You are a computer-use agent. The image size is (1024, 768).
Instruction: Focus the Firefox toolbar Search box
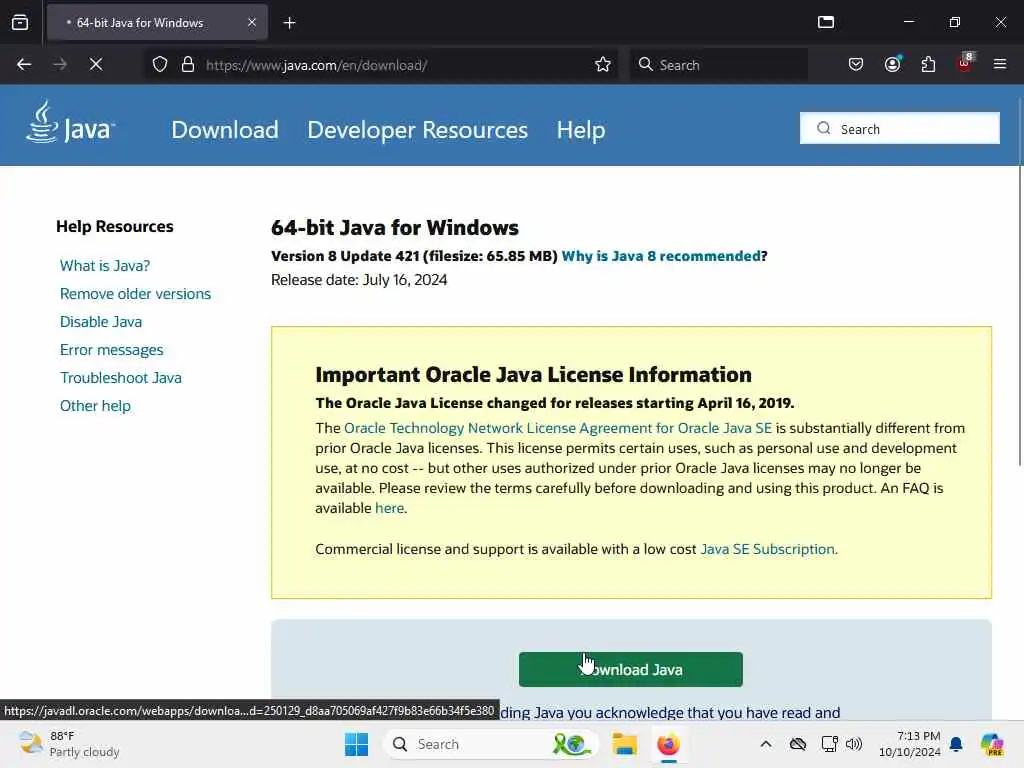pos(718,65)
